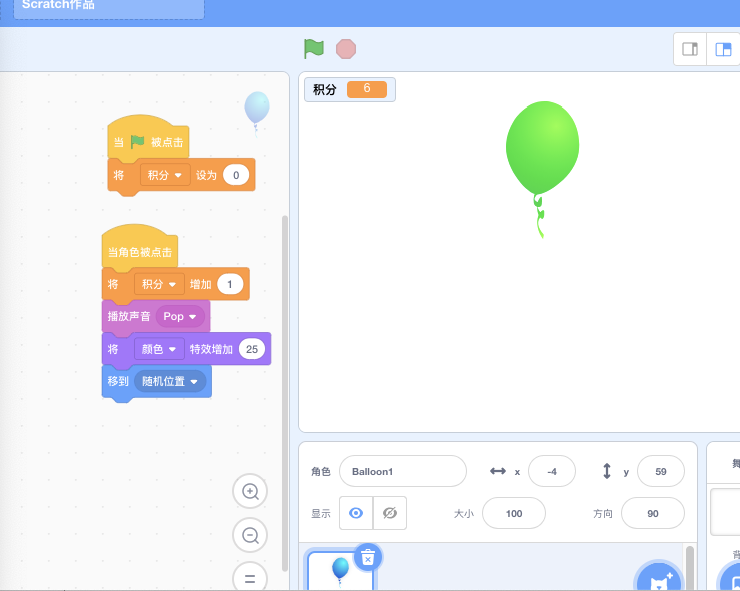
Task: Zoom in on the code workspace
Action: (250, 491)
